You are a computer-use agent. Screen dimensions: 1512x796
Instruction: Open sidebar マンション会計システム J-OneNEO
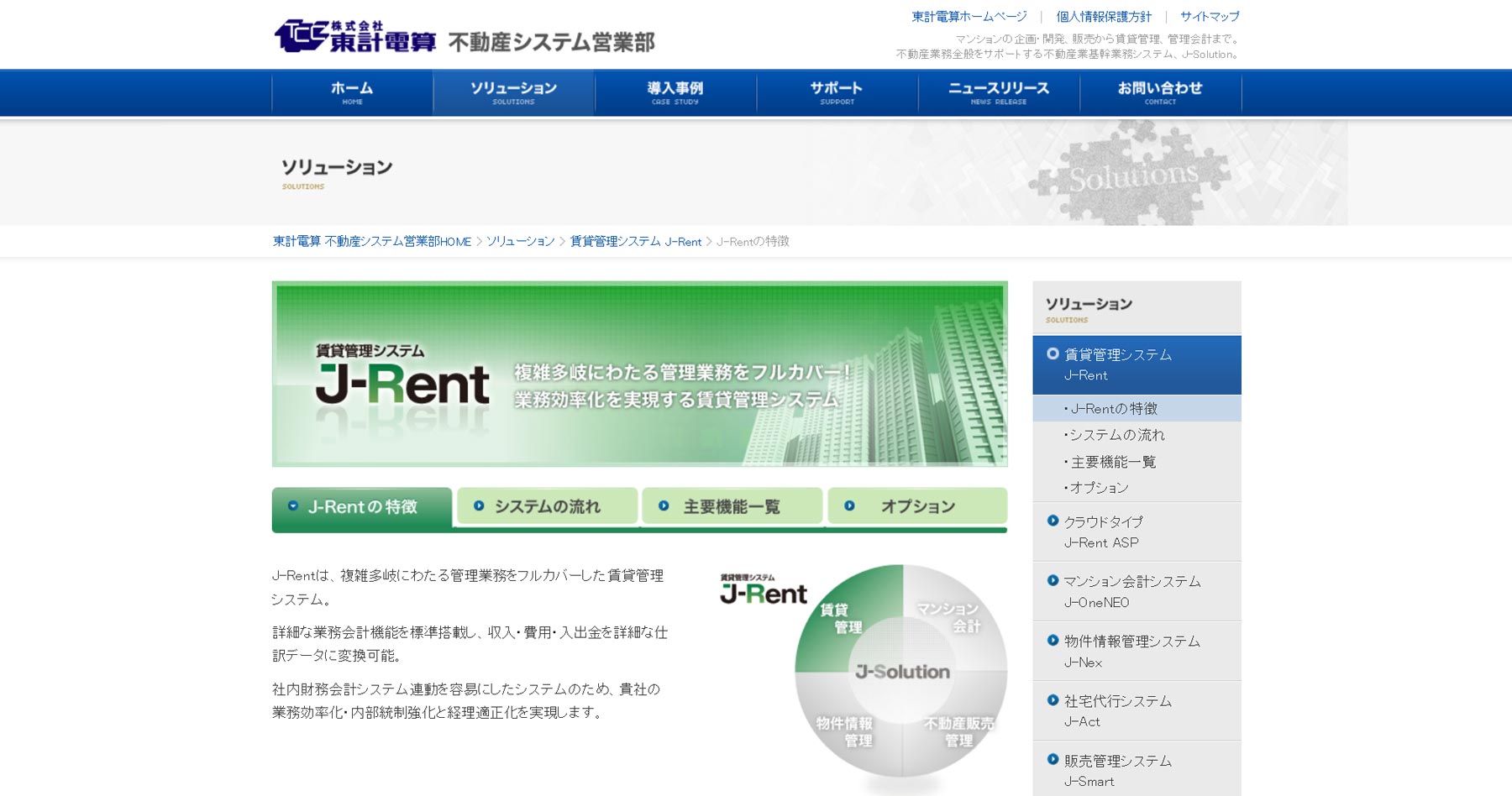pos(1137,591)
